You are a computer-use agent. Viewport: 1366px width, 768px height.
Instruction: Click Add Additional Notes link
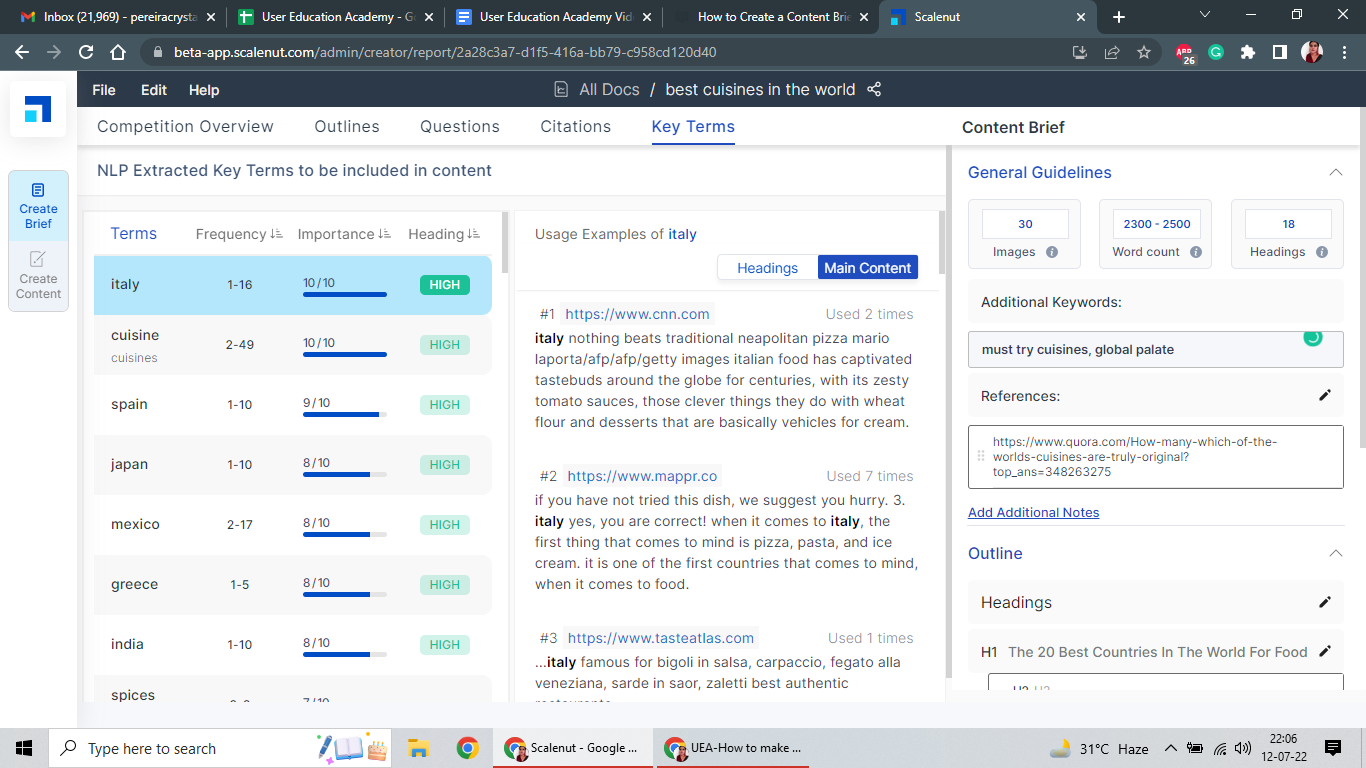[x=1033, y=512]
